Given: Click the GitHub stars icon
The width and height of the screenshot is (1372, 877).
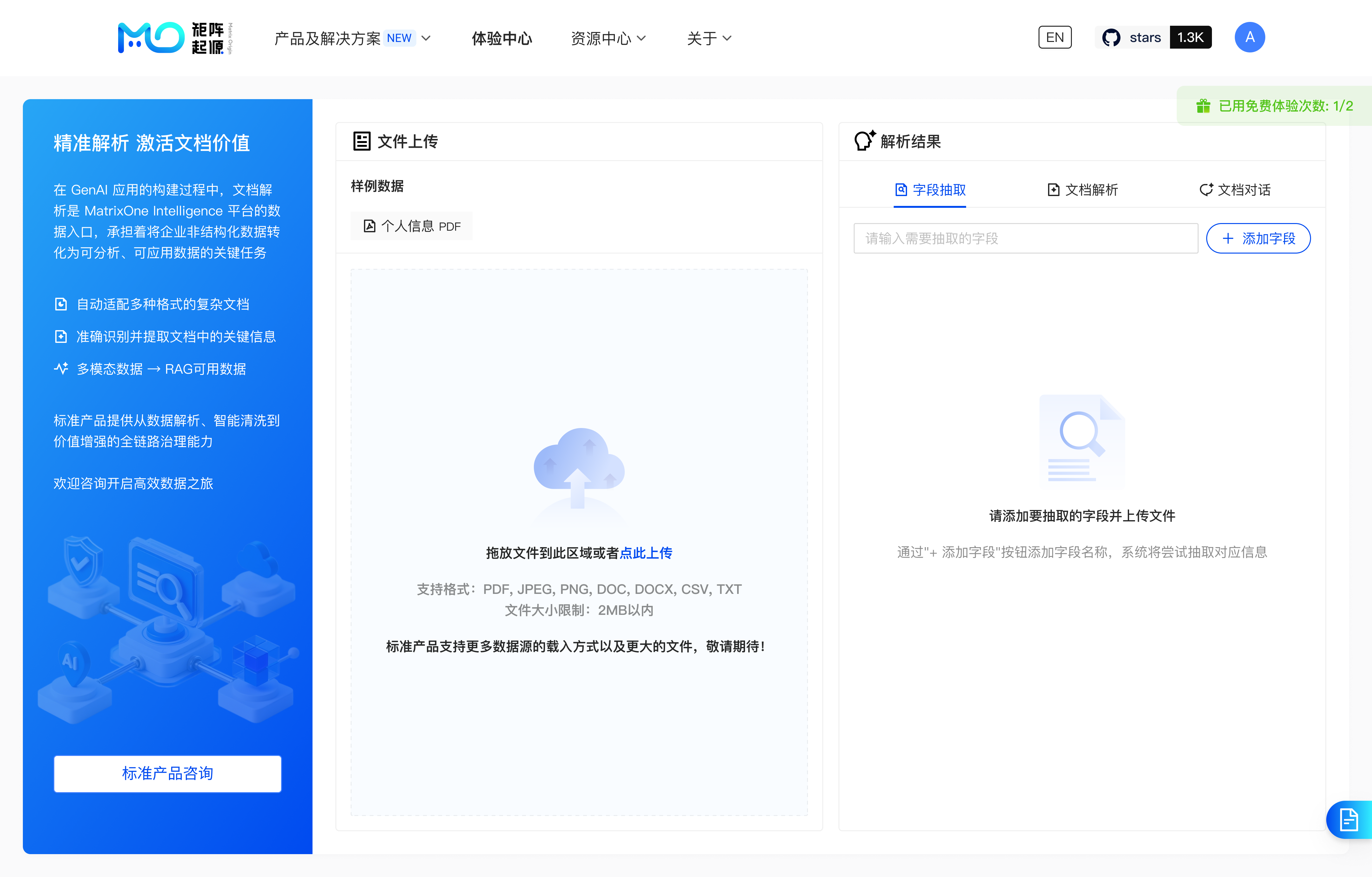Looking at the screenshot, I should 1111,37.
